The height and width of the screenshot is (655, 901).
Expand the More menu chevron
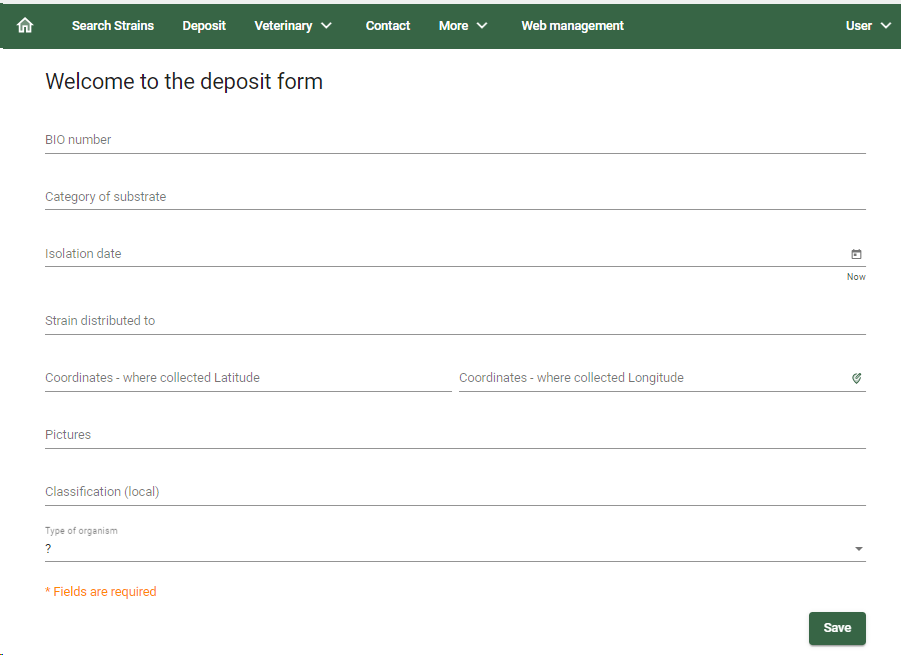click(x=482, y=25)
